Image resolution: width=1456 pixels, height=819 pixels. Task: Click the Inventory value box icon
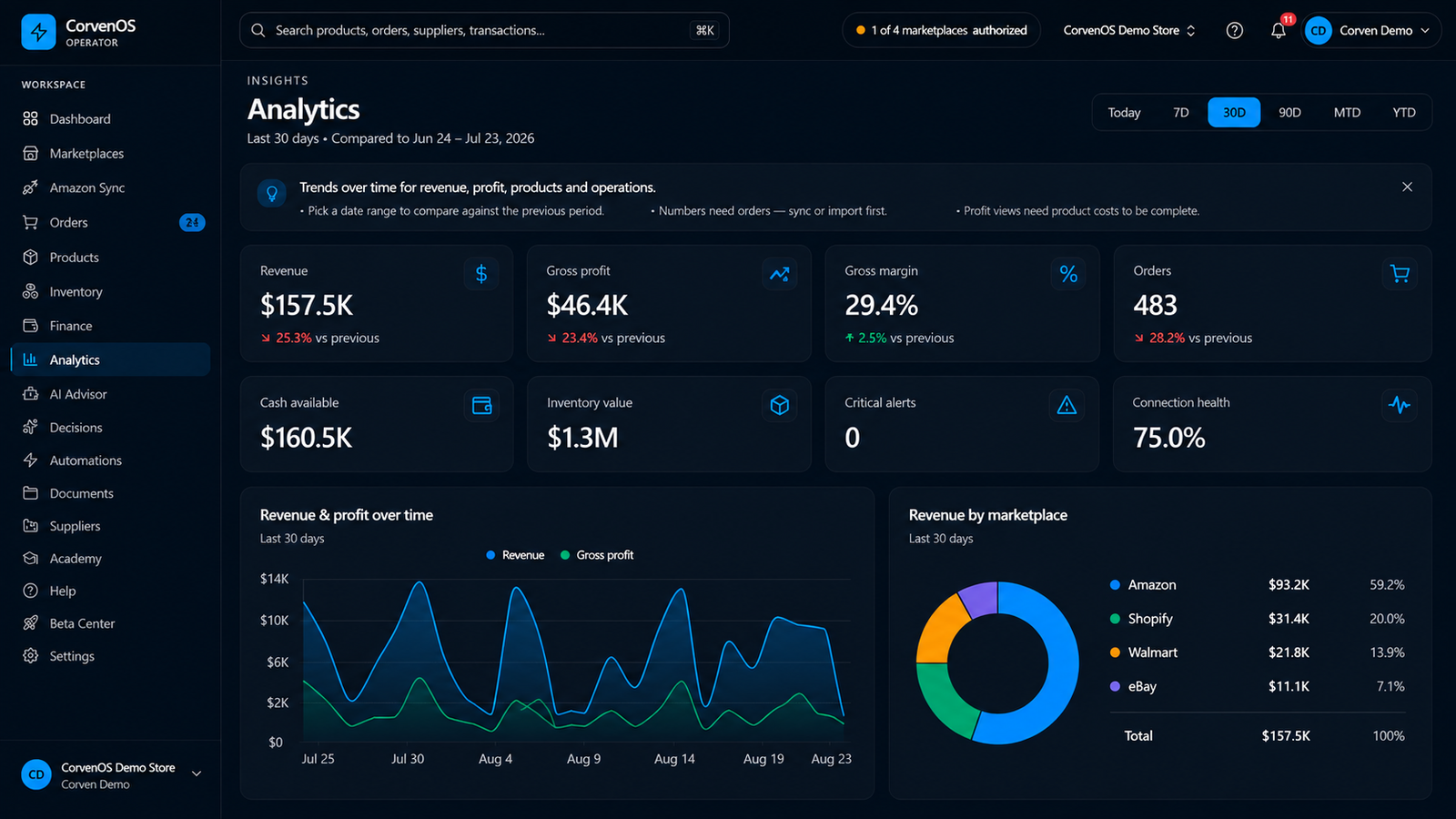click(x=780, y=405)
